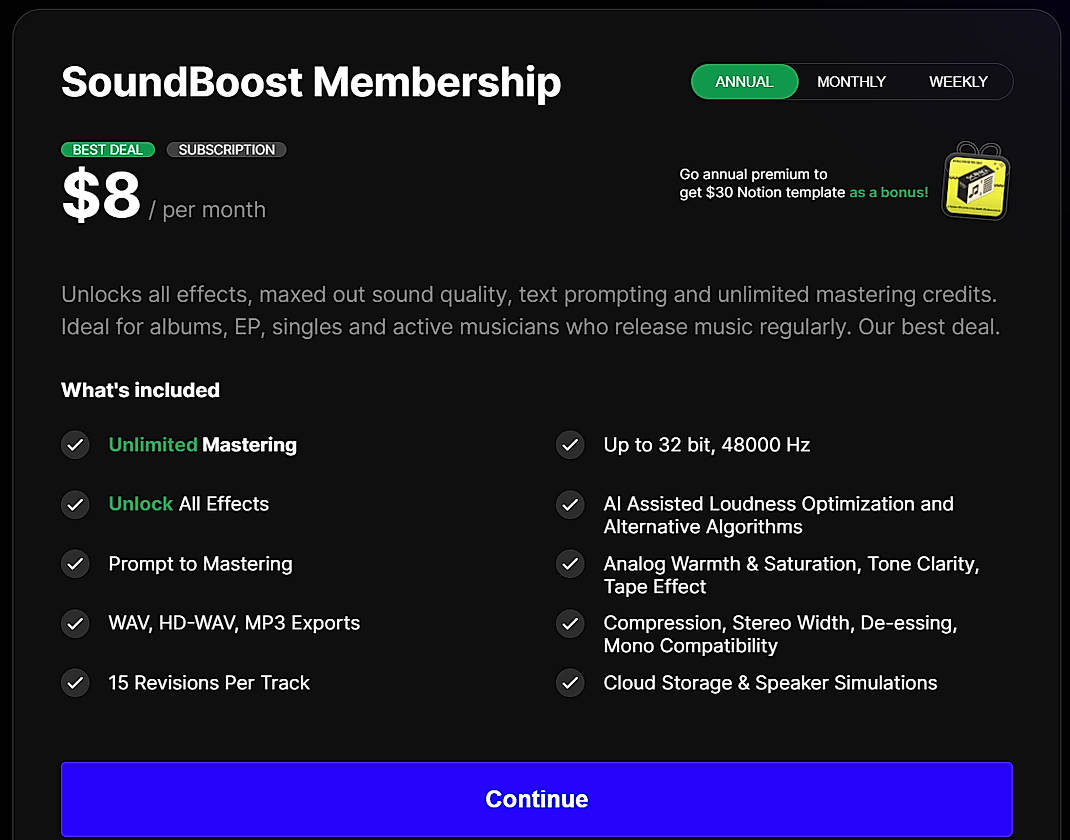Switch to MONTHLY billing
The image size is (1070, 840).
[851, 82]
